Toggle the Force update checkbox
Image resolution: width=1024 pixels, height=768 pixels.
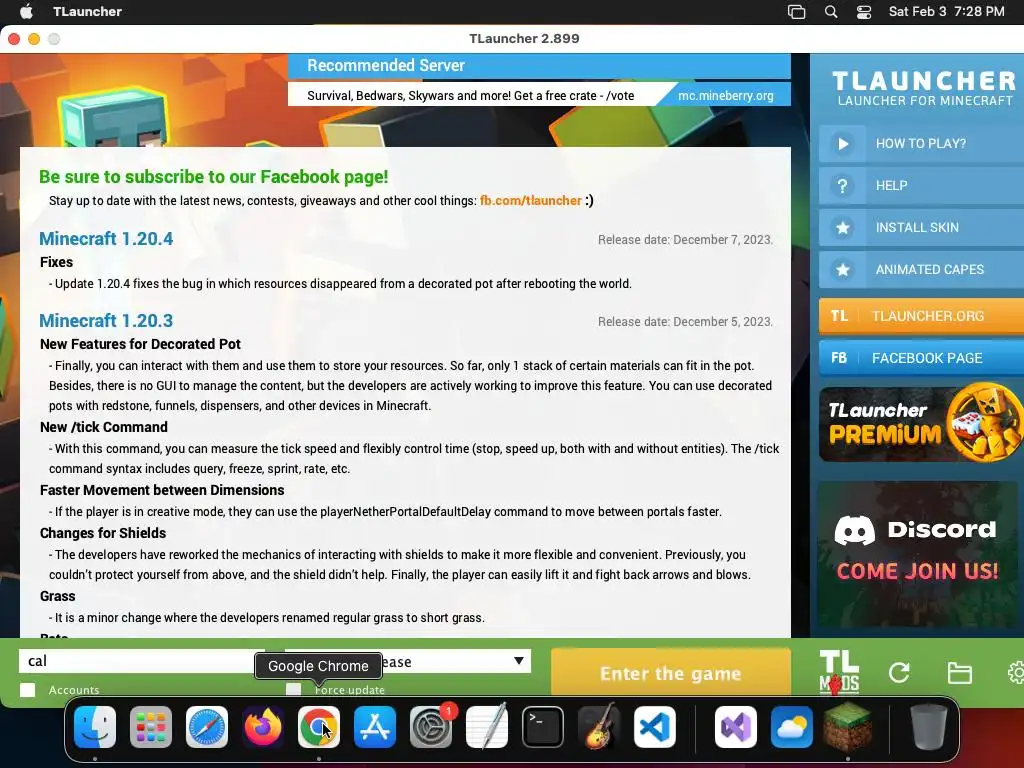294,690
